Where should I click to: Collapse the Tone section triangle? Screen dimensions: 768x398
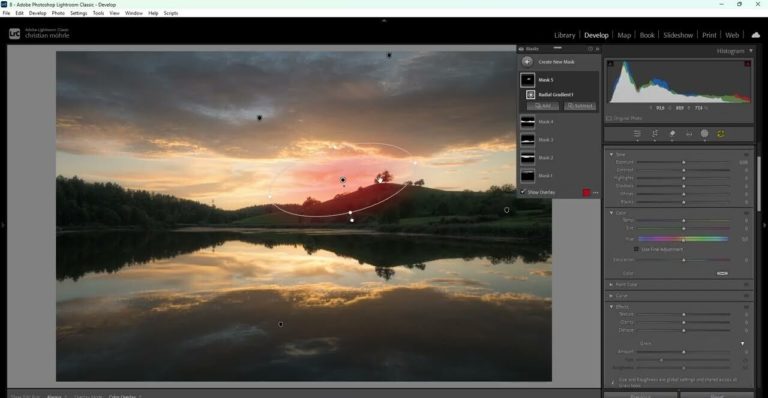coord(611,154)
